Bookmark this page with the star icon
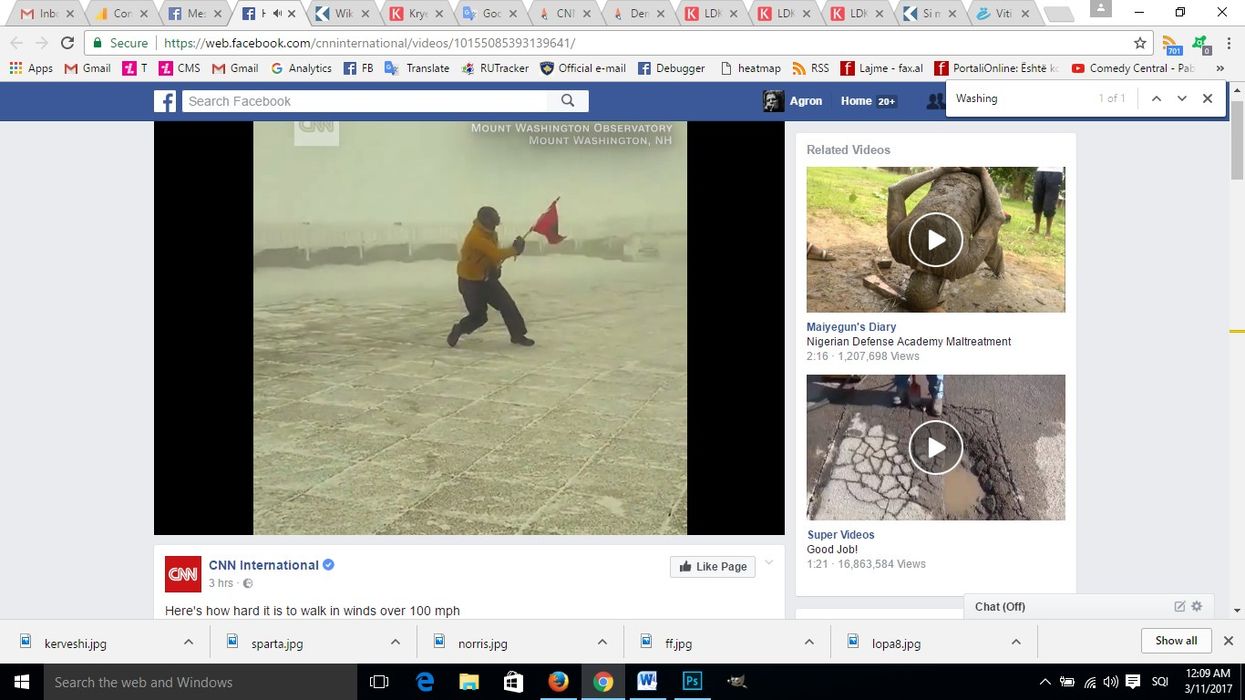Viewport: 1245px width, 700px height. point(1140,43)
